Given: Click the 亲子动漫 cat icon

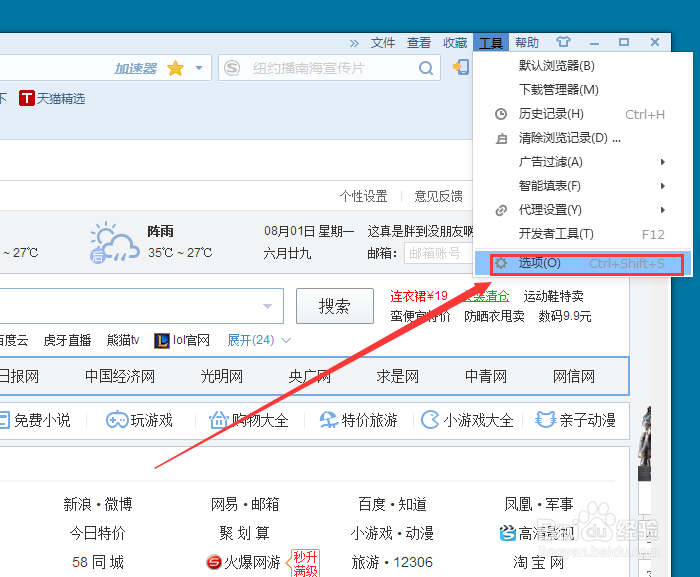Looking at the screenshot, I should 545,420.
